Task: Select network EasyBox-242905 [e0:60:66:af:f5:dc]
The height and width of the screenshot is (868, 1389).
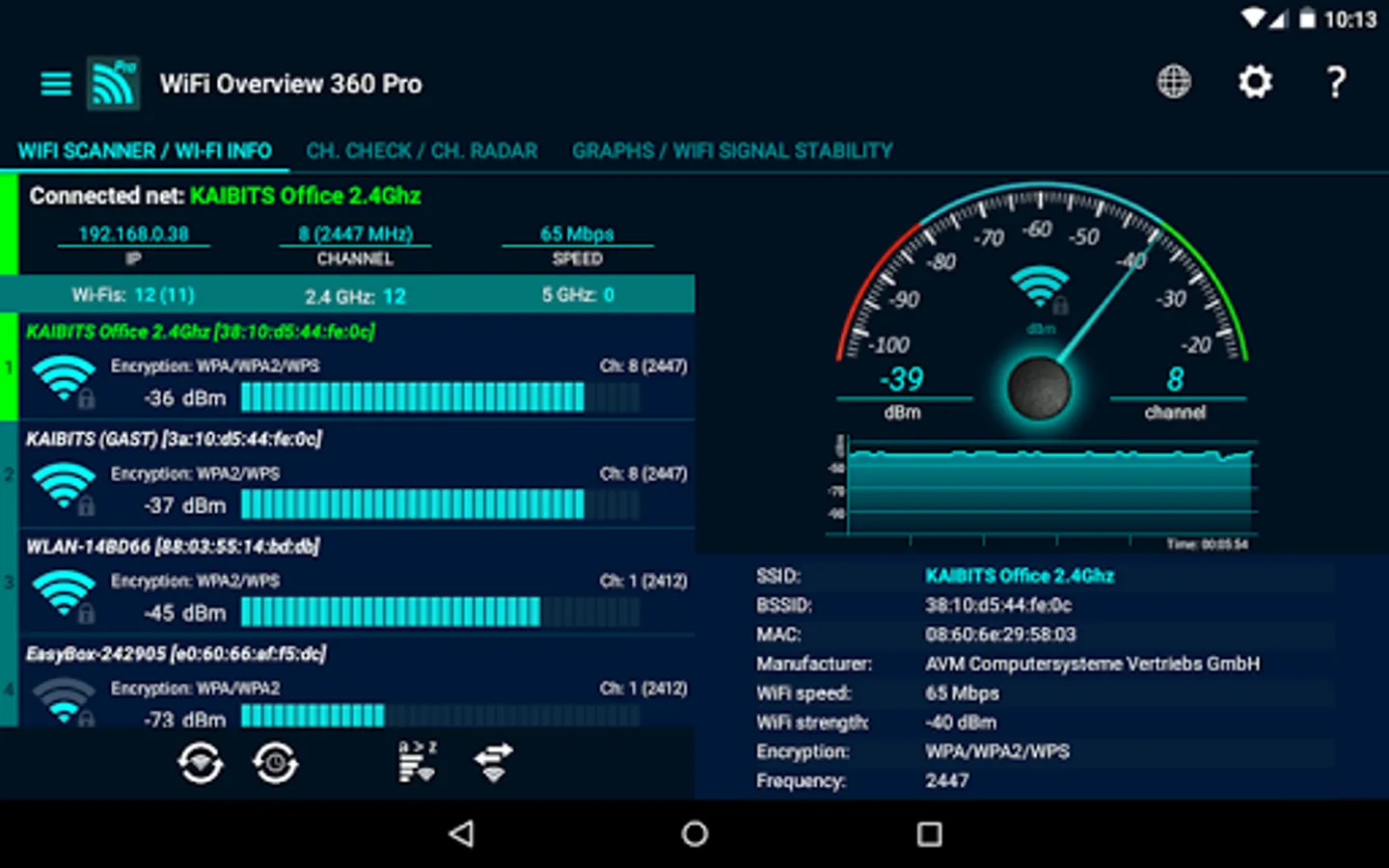Action: click(x=357, y=681)
